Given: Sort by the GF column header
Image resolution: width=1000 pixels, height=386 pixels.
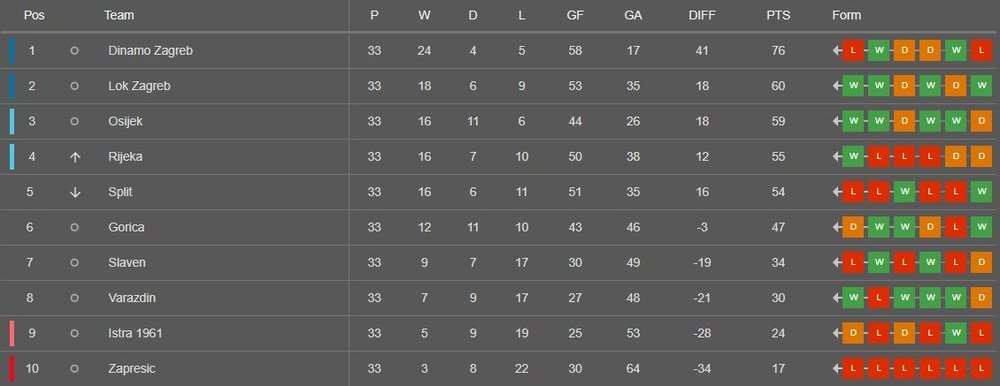Looking at the screenshot, I should [575, 15].
